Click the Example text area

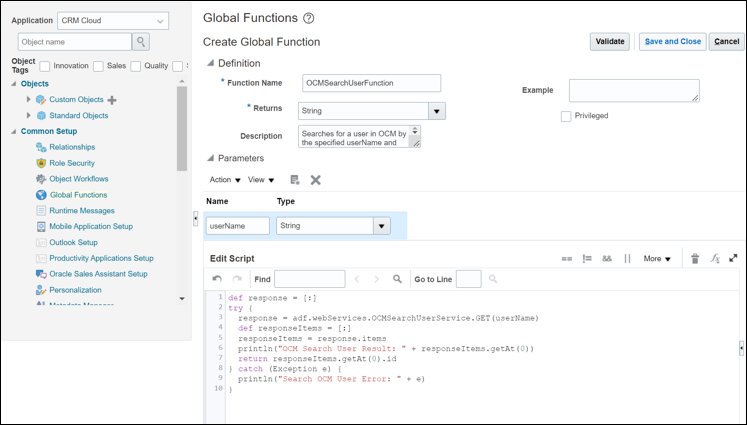point(634,91)
